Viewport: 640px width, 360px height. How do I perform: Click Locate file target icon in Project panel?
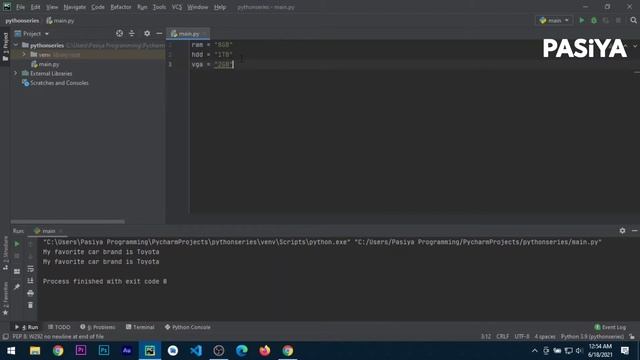[119, 33]
